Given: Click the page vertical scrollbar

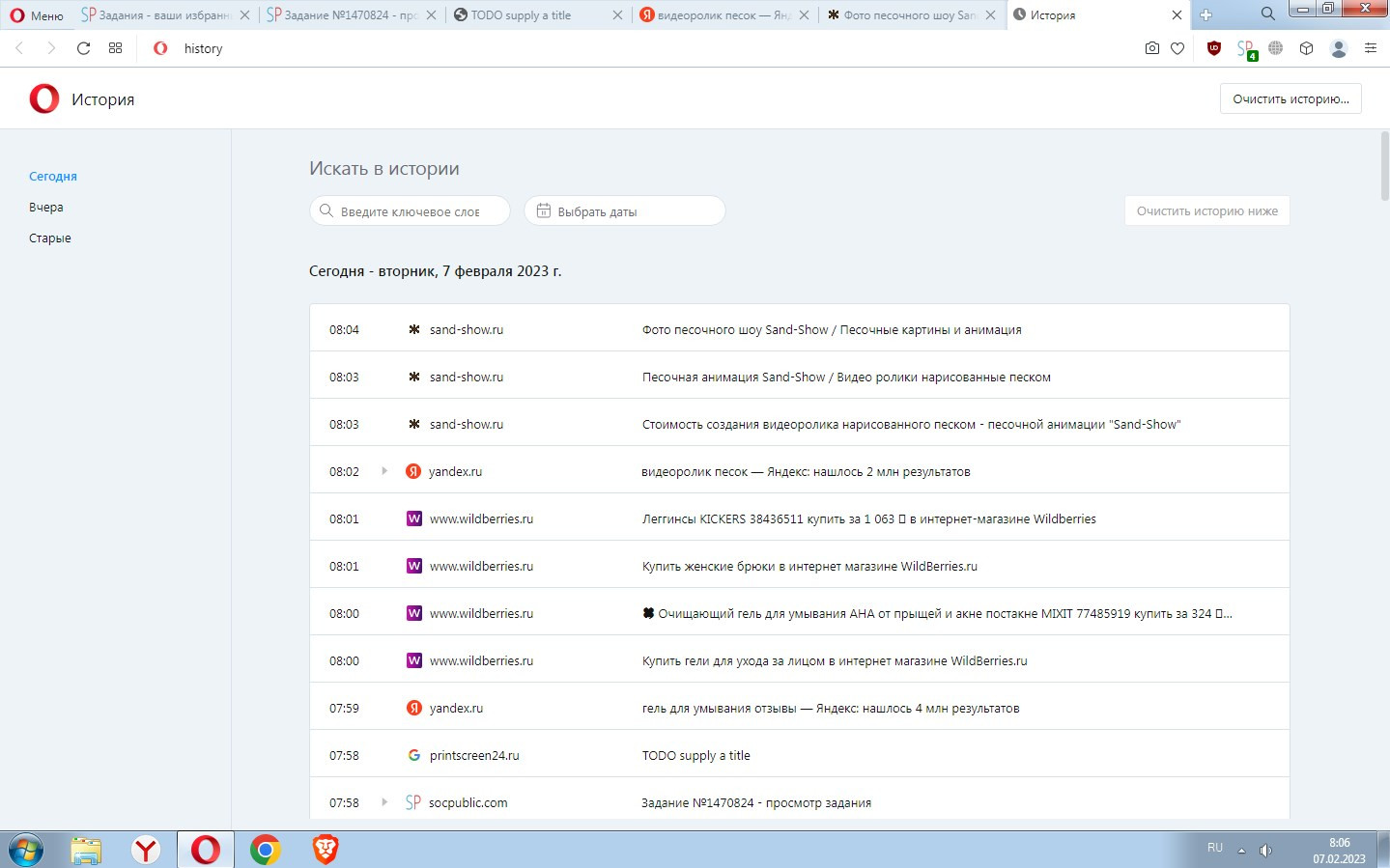Looking at the screenshot, I should click(x=1384, y=166).
